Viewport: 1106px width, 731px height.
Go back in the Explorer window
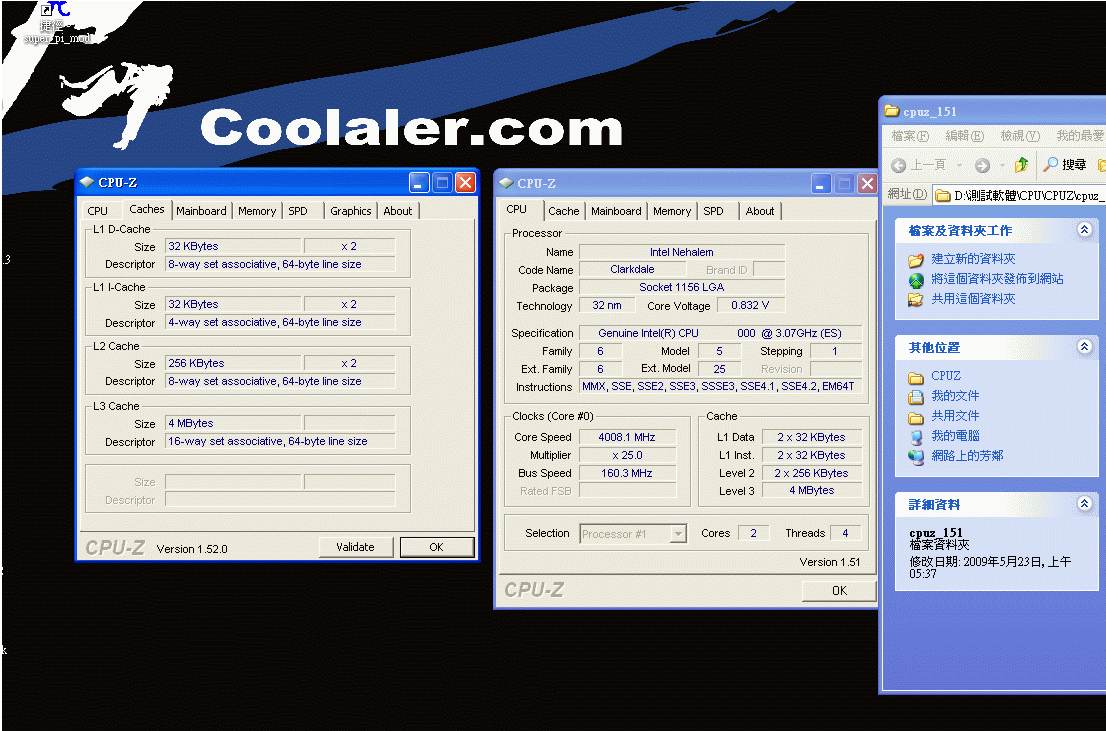[918, 165]
